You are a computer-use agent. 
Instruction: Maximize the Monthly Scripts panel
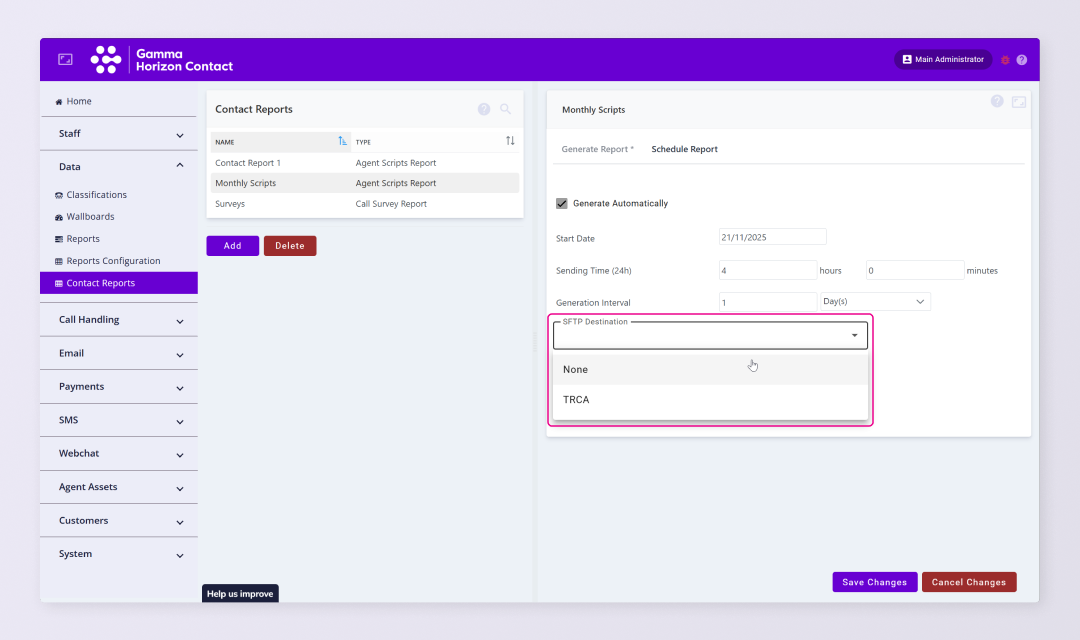coord(1019,102)
